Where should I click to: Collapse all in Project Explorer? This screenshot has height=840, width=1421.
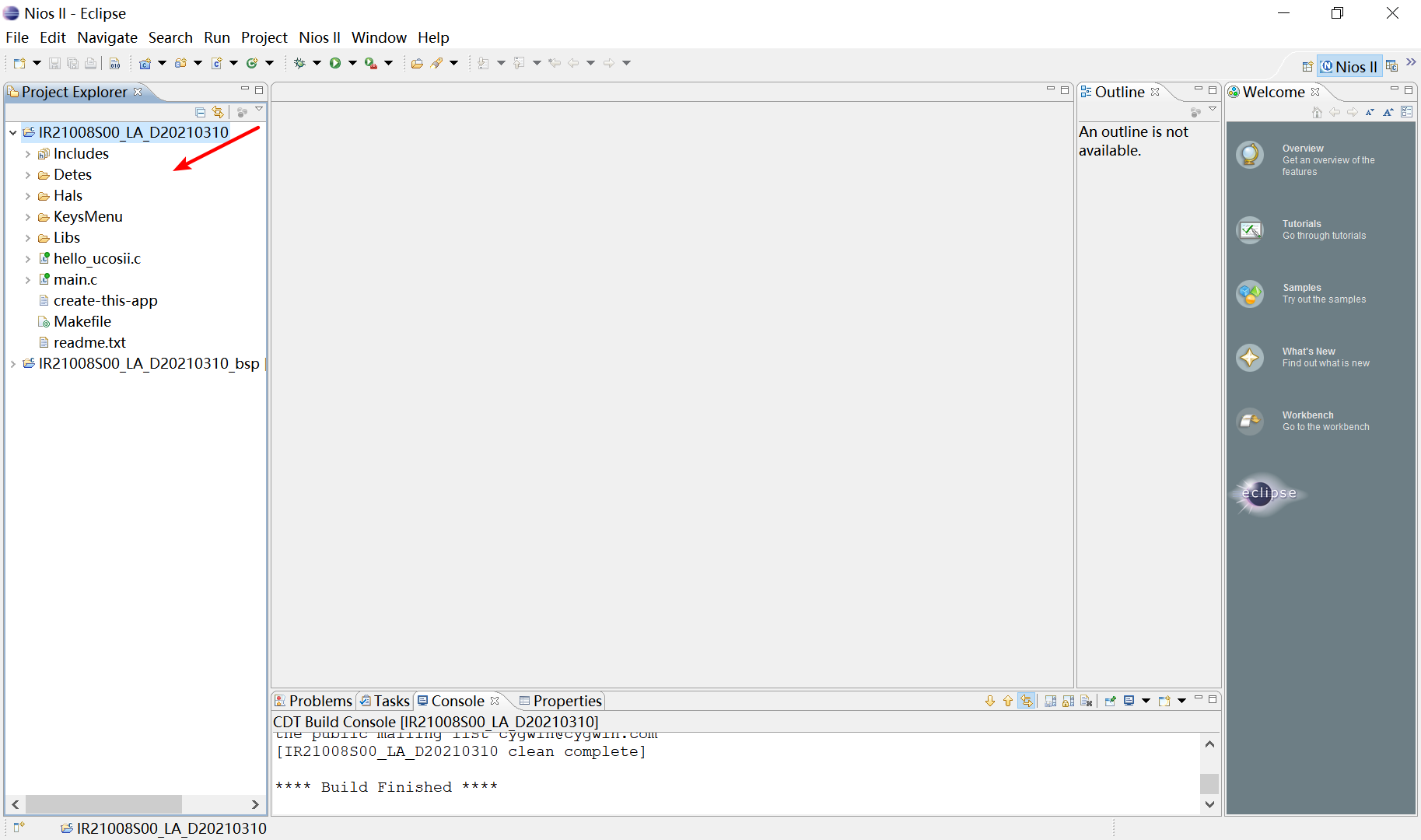[x=201, y=112]
